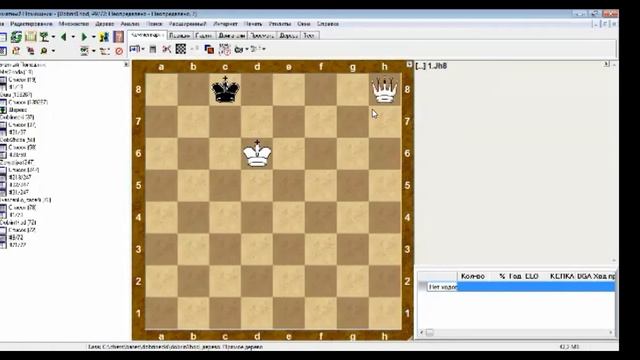640x360 pixels.
Task: Open the opening book table icon
Action: point(31,37)
